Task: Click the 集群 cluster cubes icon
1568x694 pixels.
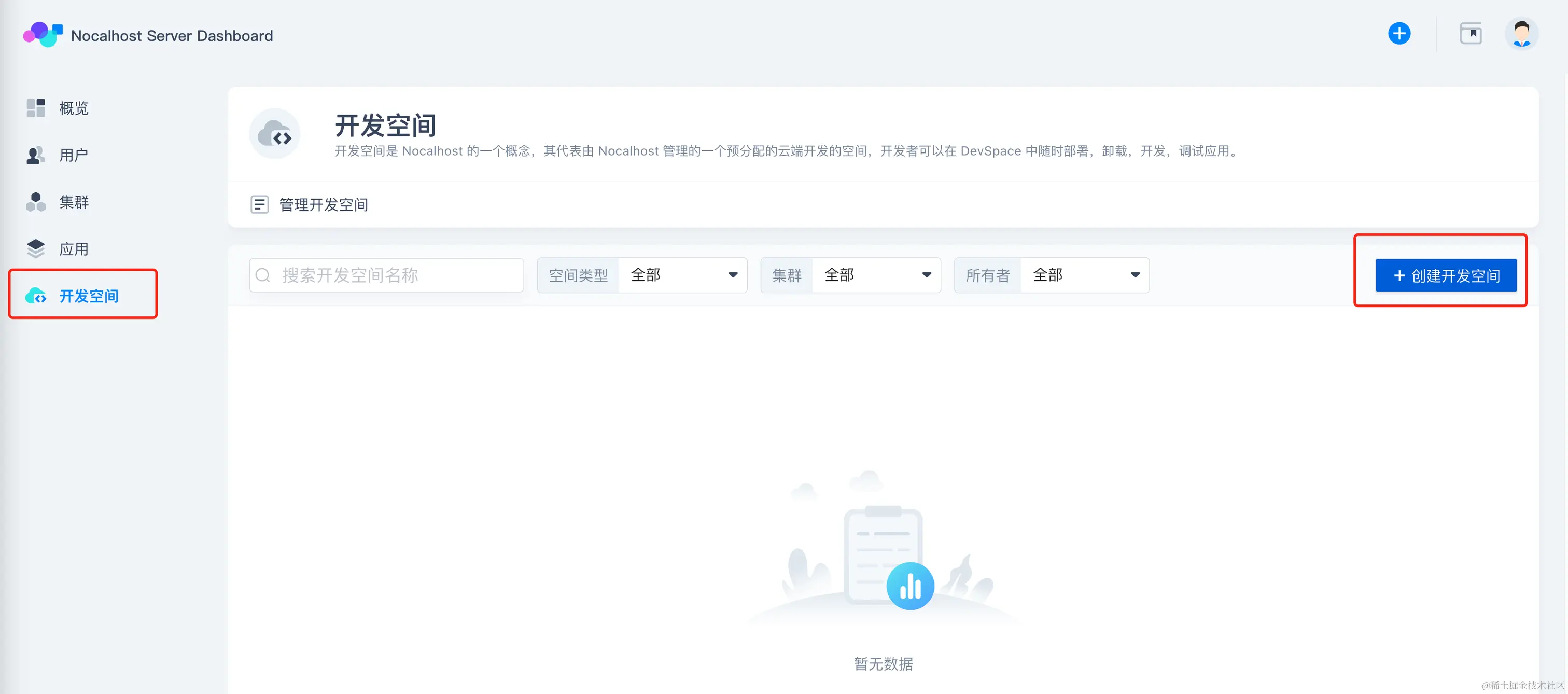Action: [36, 202]
